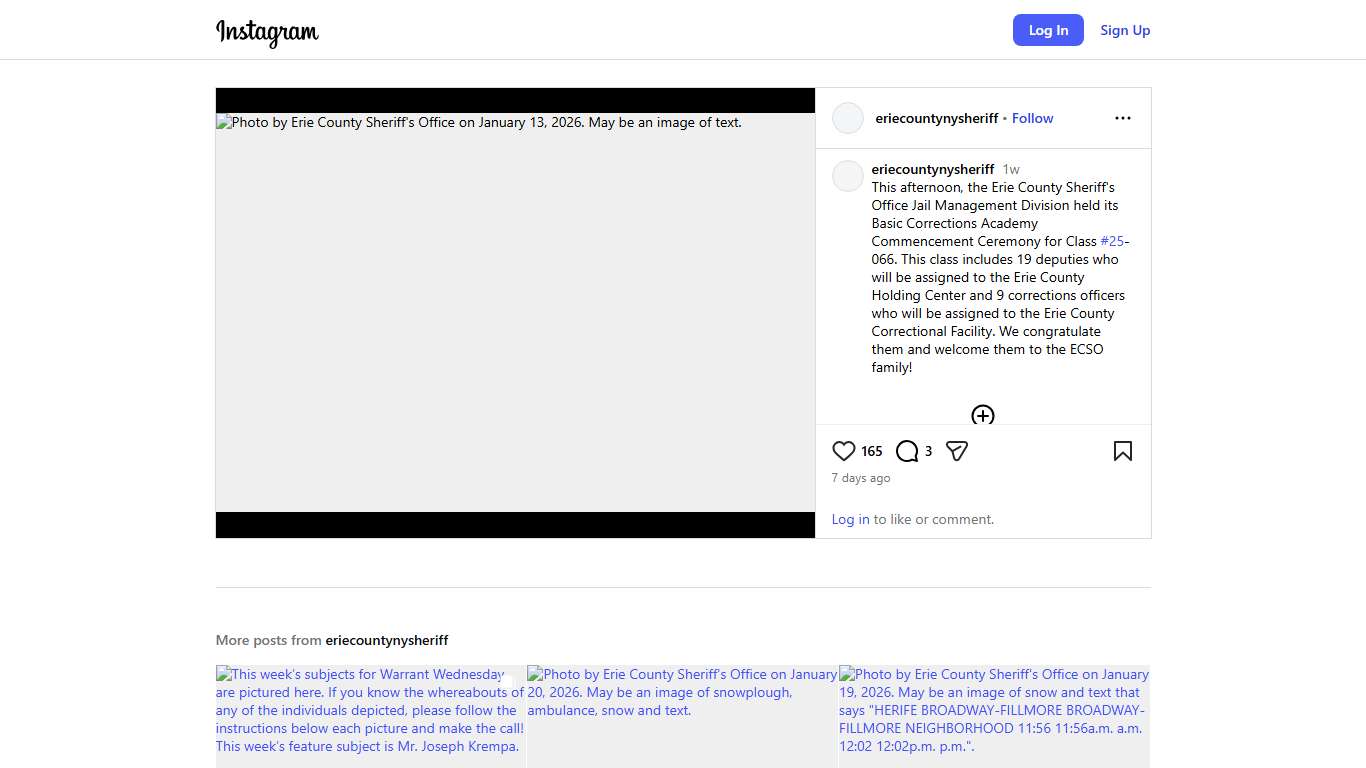
Task: Open the Sign Up link
Action: pos(1125,30)
